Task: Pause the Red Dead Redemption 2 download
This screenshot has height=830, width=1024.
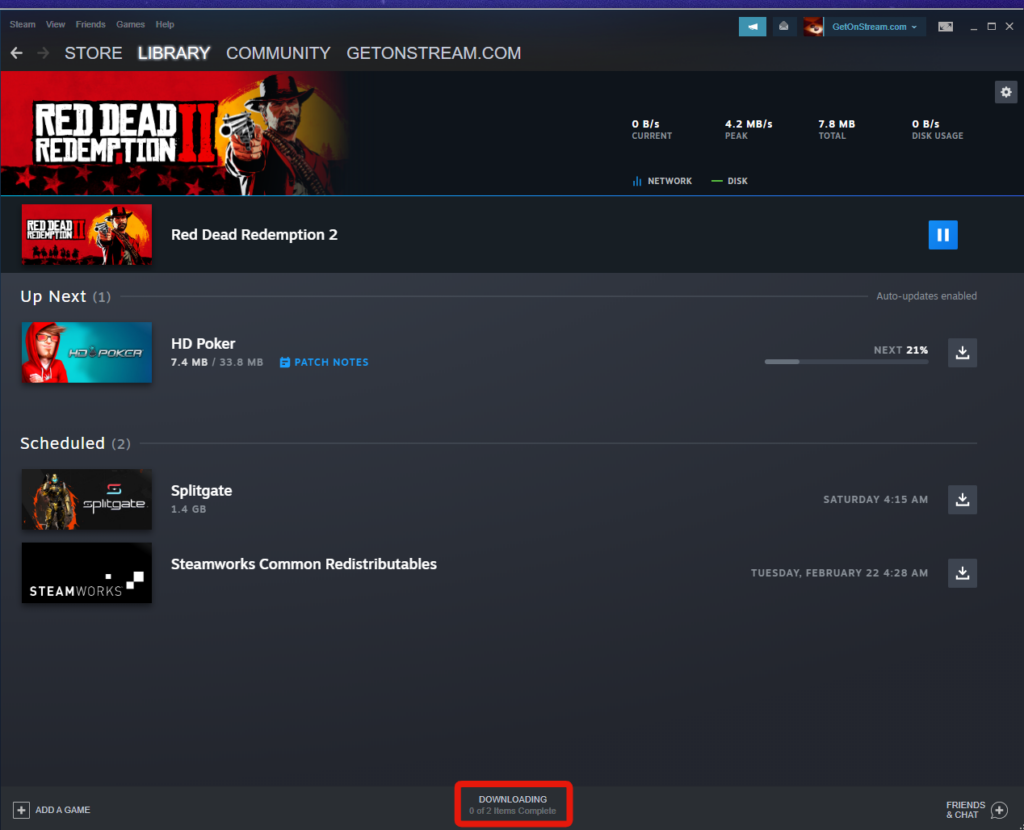Action: (943, 234)
